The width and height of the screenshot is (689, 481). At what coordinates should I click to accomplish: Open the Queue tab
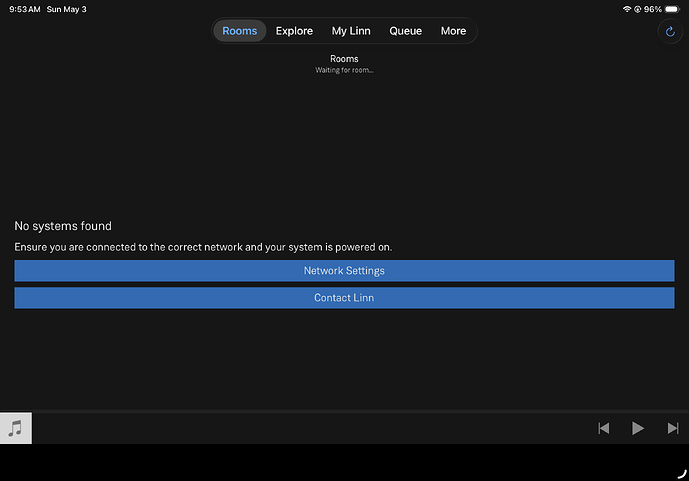click(405, 31)
